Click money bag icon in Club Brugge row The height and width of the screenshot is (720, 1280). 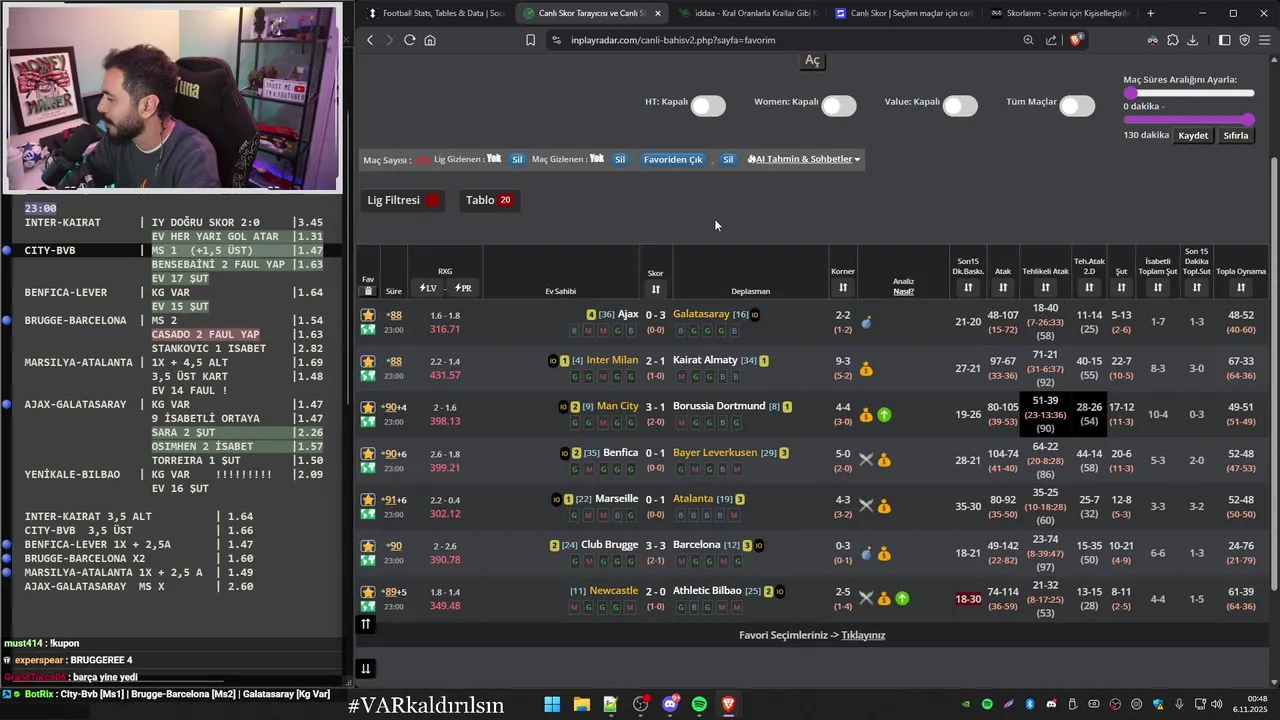point(884,553)
